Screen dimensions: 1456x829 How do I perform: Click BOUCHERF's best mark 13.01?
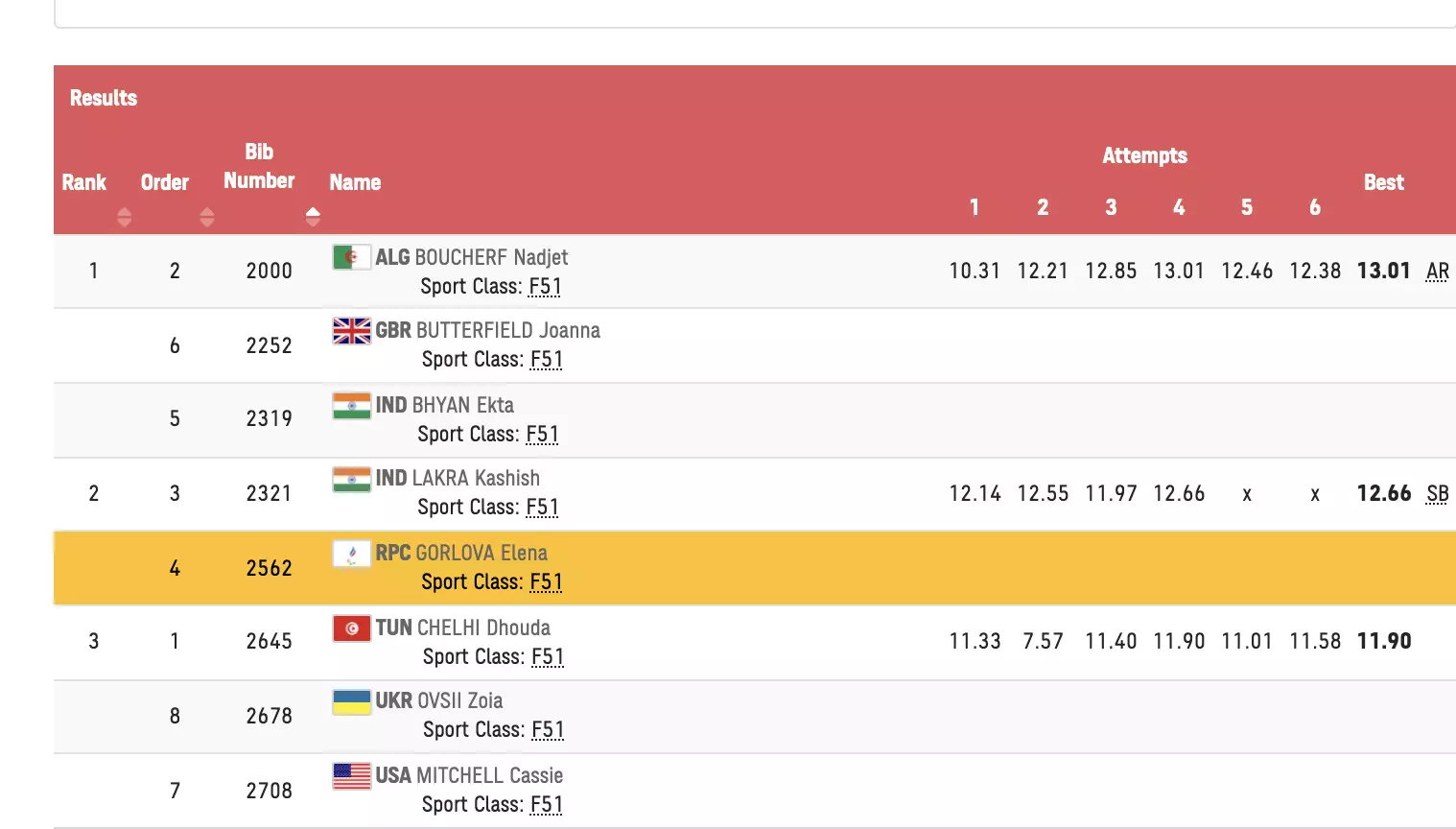1383,272
